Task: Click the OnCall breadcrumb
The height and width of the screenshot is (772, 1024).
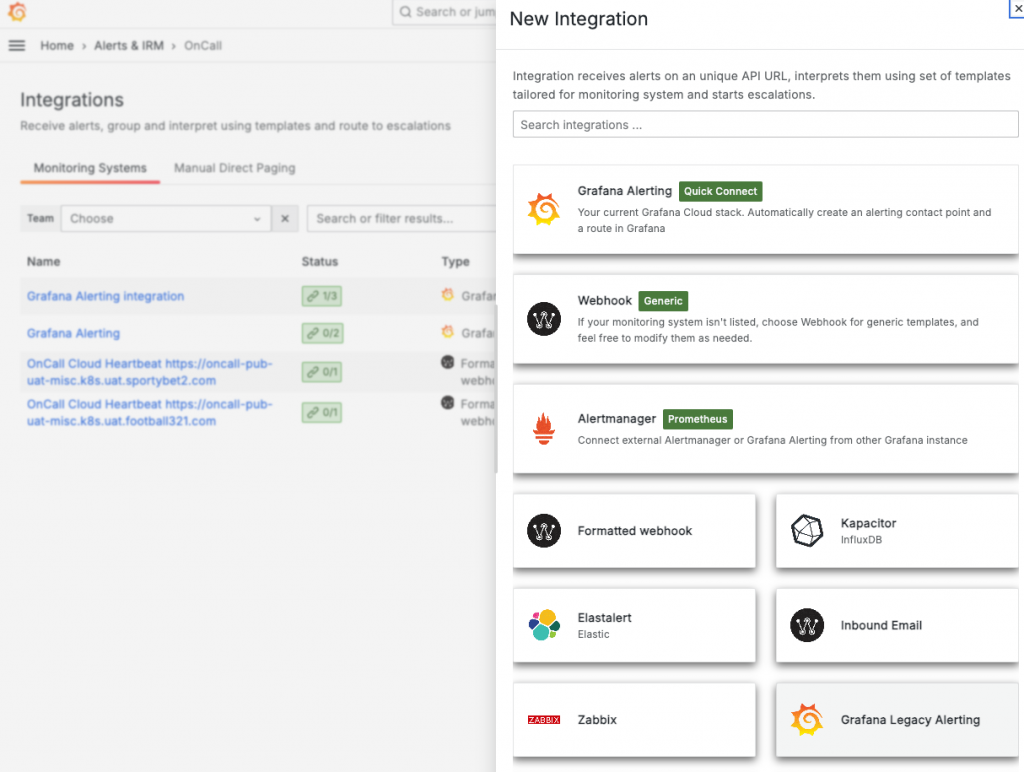Action: pyautogui.click(x=202, y=46)
